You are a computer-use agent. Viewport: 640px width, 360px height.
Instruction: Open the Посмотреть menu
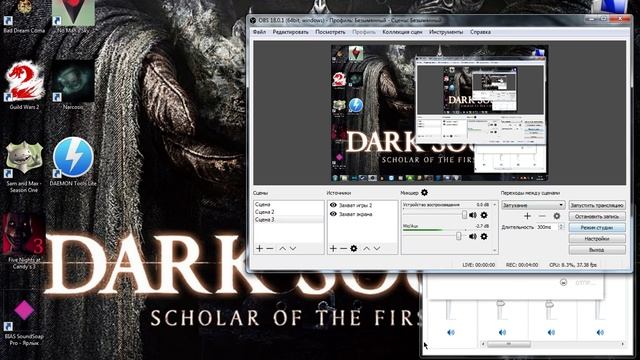click(330, 32)
